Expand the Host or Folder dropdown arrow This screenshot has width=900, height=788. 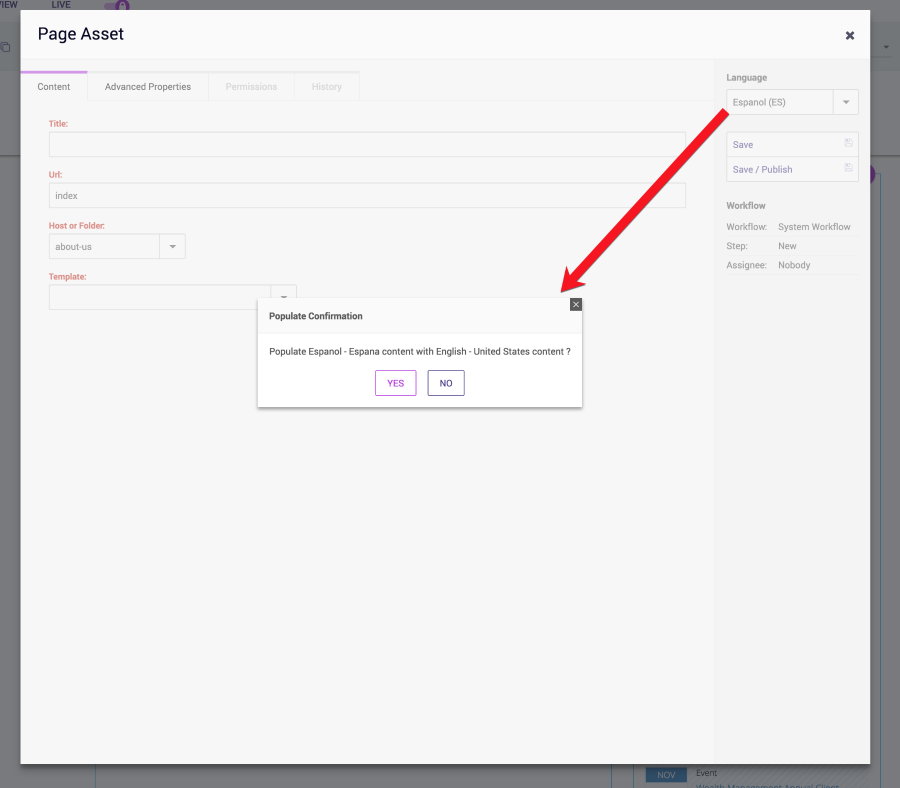(x=172, y=246)
